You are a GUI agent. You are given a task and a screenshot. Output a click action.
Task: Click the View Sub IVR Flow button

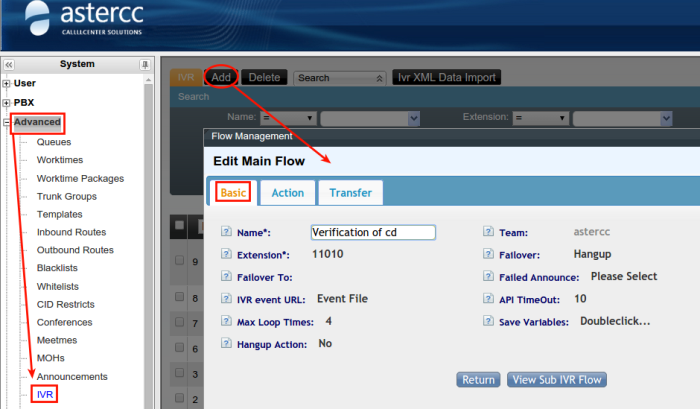[557, 380]
